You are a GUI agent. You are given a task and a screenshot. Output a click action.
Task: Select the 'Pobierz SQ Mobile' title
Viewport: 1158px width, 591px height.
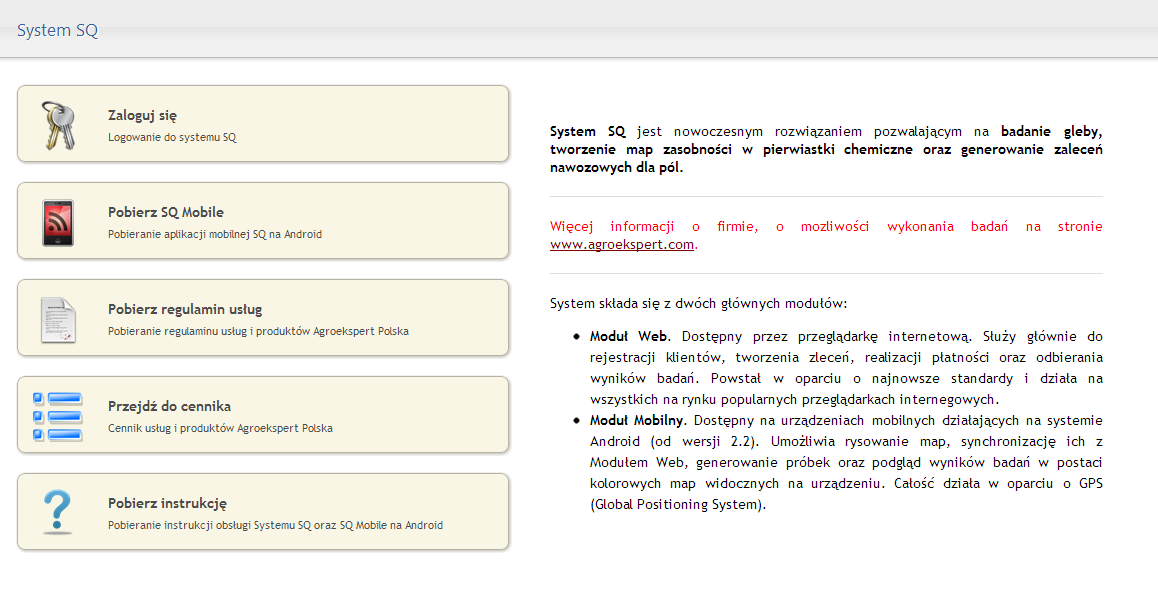coord(165,212)
